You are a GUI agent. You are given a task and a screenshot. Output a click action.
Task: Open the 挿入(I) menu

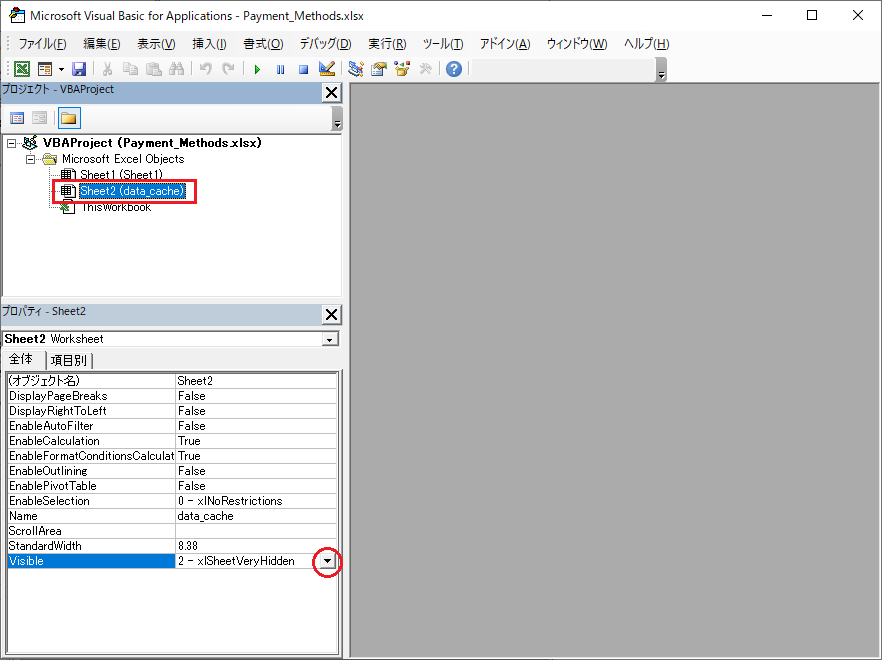coord(209,44)
